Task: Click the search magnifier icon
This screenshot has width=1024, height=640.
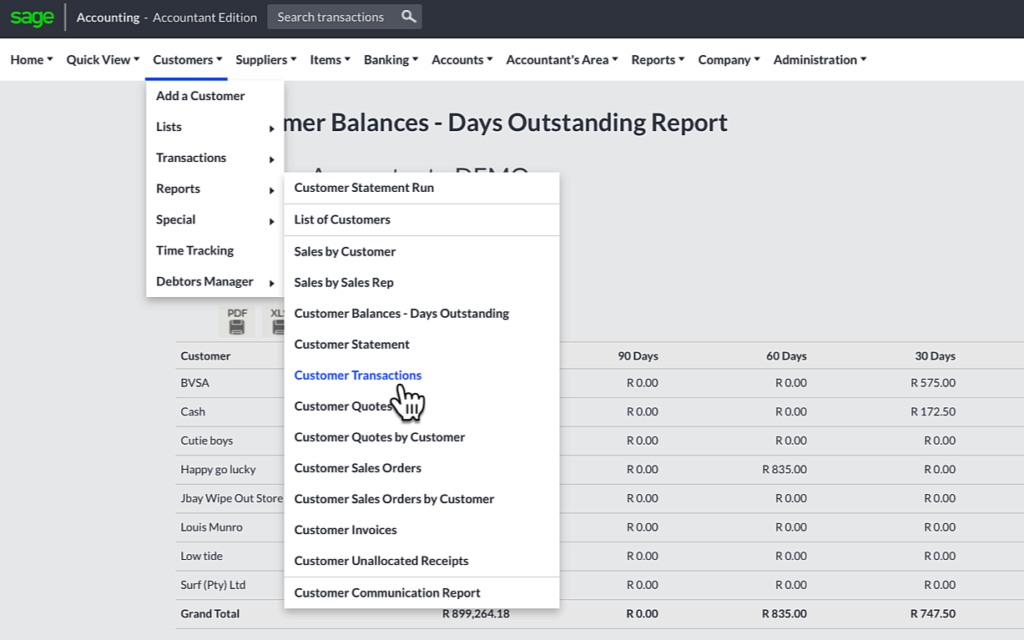Action: coord(407,16)
